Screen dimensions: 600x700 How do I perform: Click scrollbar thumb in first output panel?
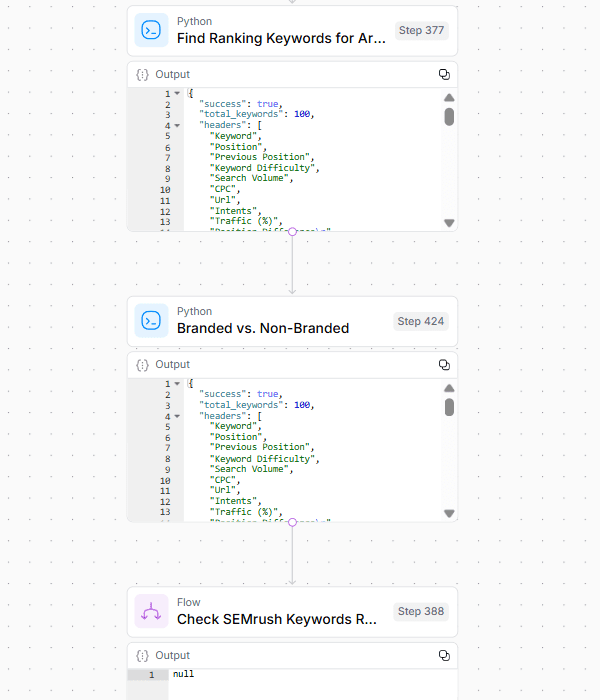point(449,117)
